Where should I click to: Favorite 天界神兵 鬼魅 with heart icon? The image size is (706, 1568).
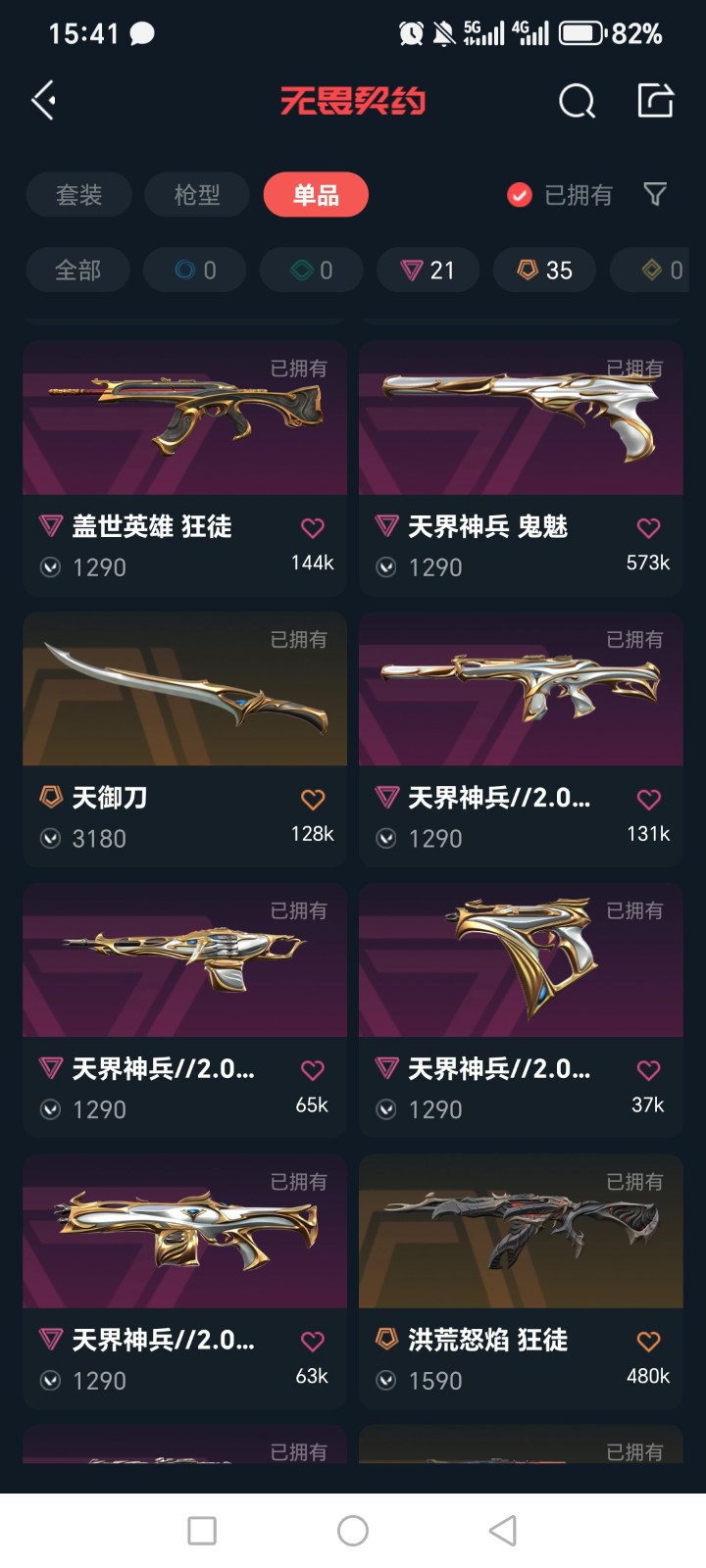click(648, 528)
